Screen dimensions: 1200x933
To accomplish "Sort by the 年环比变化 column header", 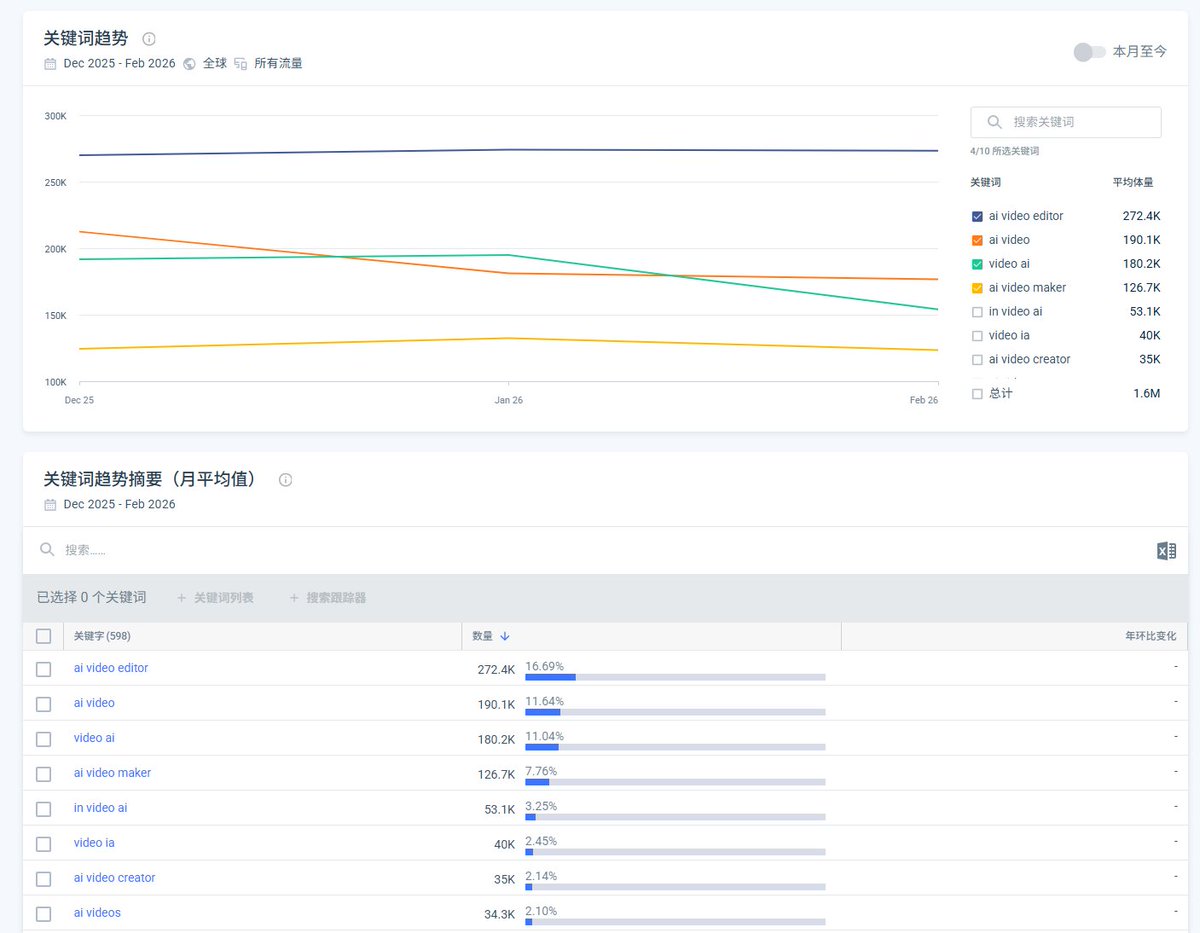I will click(1014, 636).
